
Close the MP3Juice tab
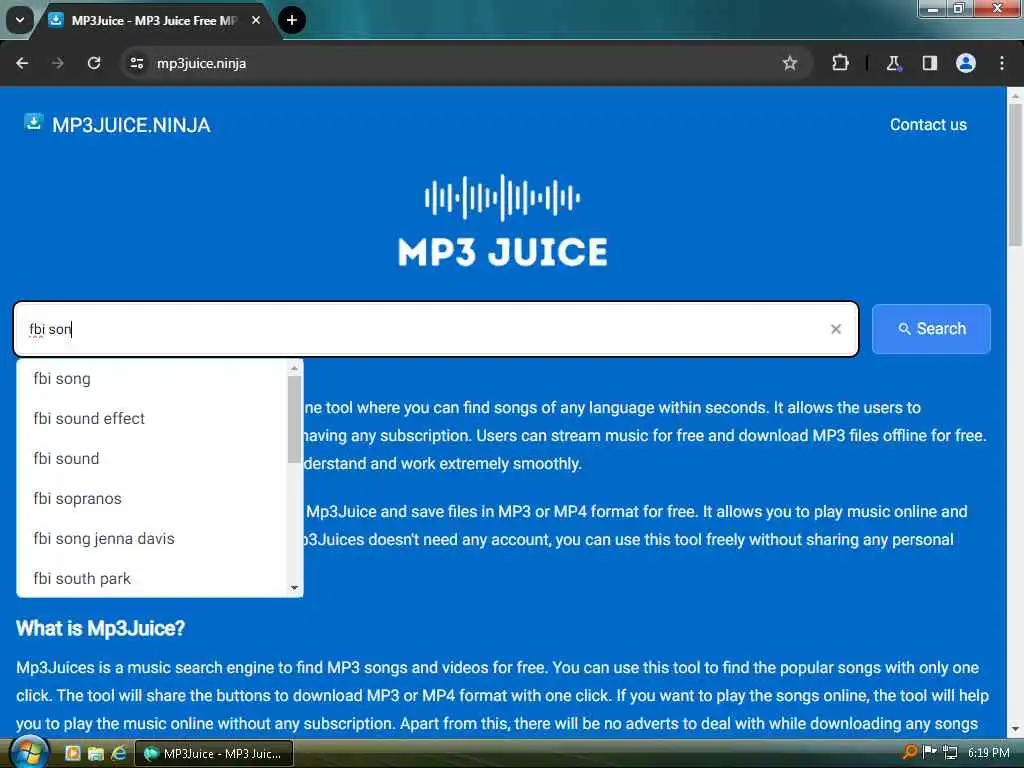[256, 20]
